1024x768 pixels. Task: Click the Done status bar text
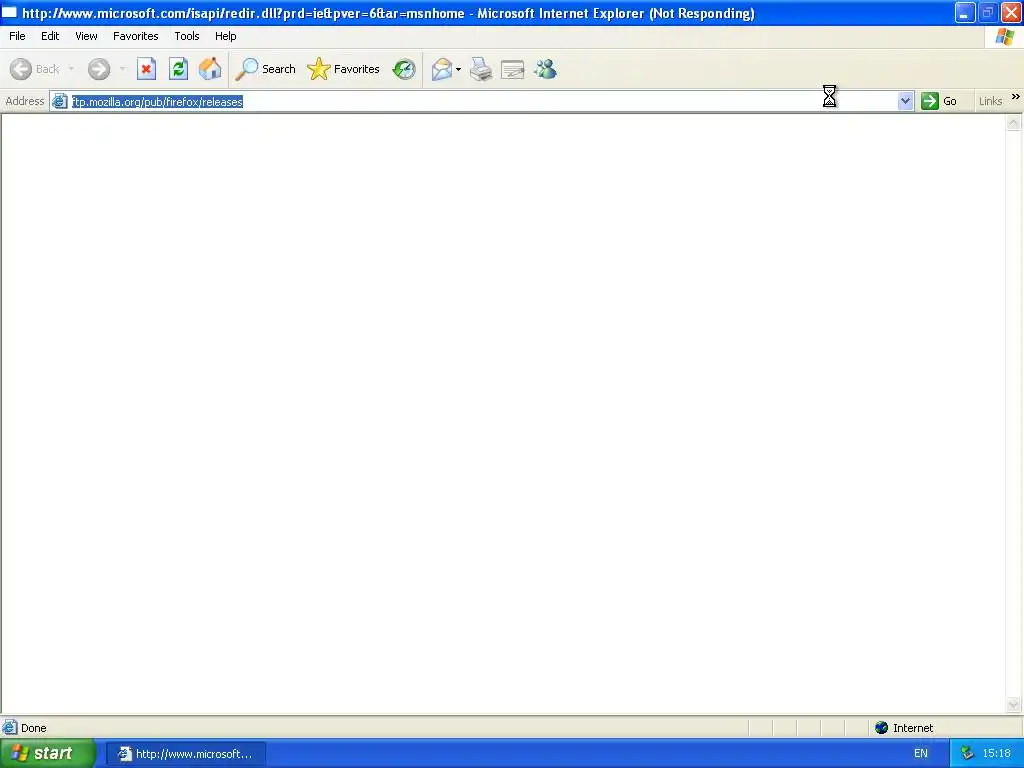point(34,728)
